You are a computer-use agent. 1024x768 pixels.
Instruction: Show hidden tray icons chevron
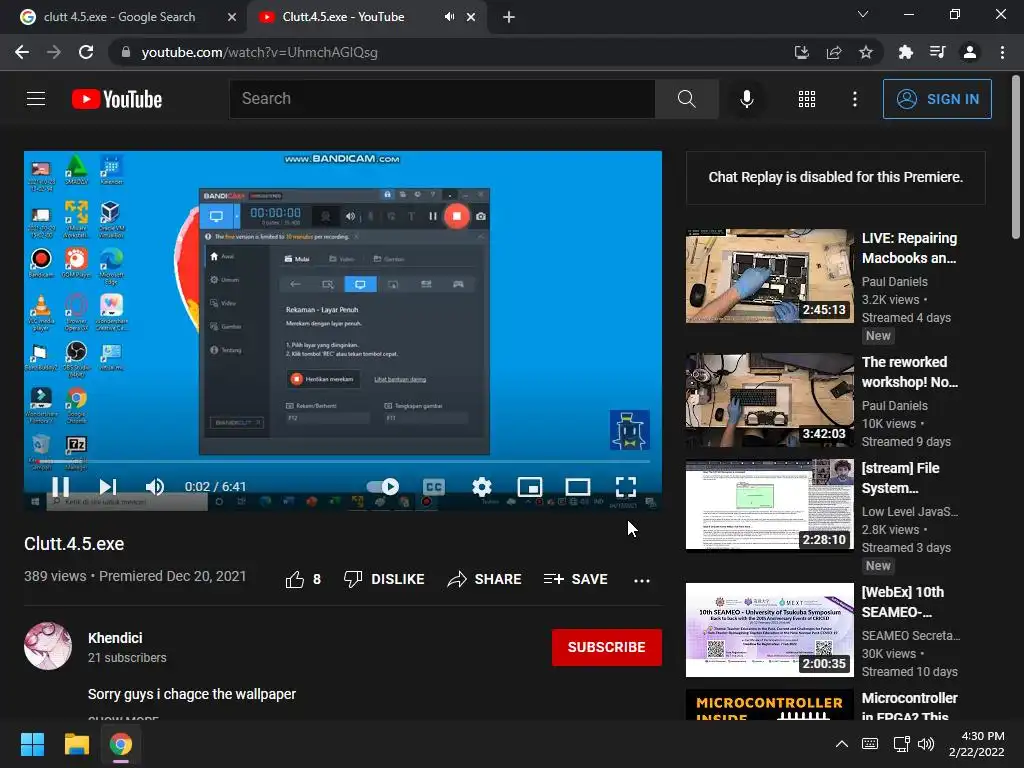tap(842, 744)
